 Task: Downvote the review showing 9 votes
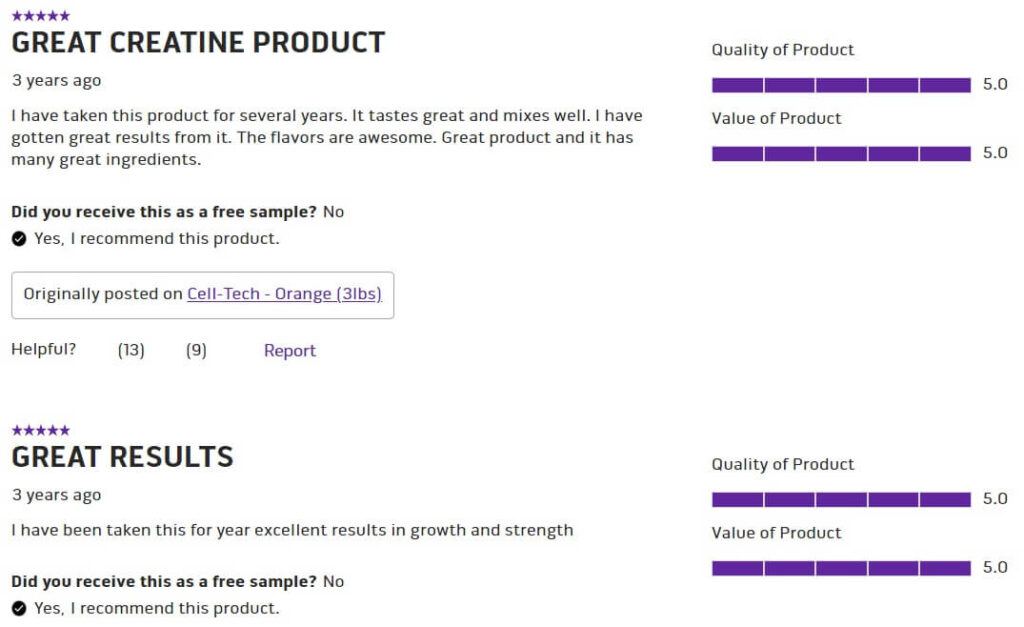point(196,350)
